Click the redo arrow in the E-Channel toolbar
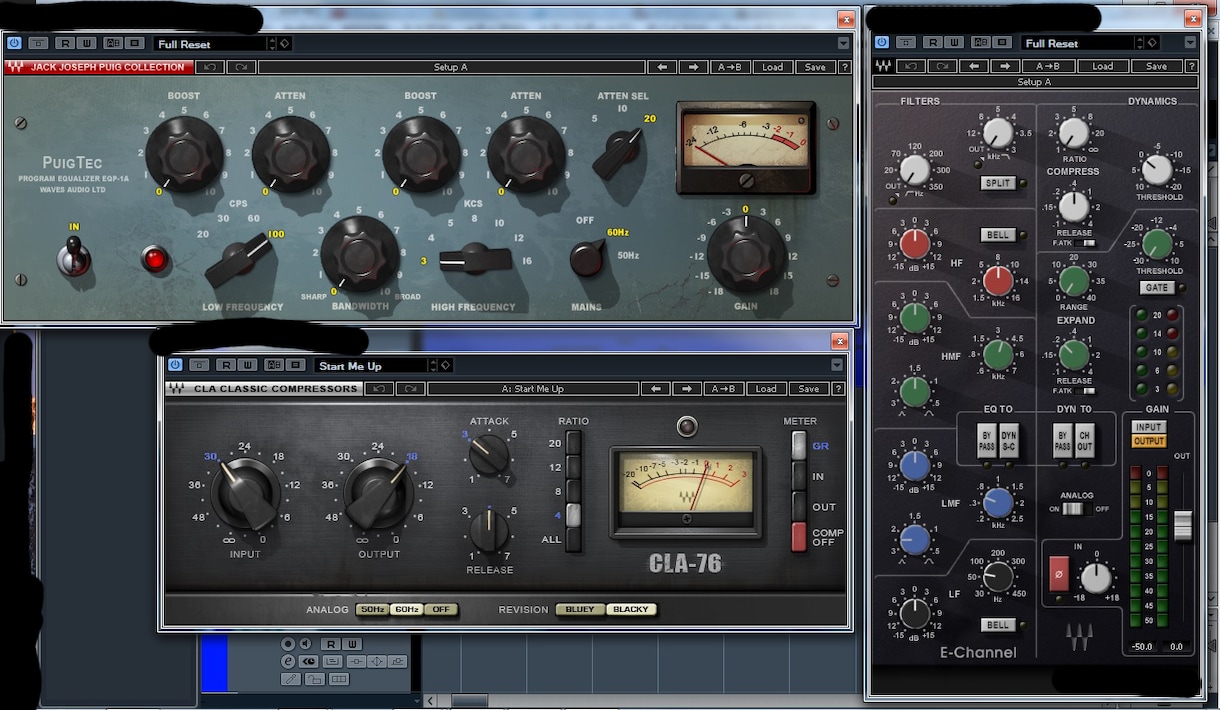The height and width of the screenshot is (710, 1220). (942, 67)
